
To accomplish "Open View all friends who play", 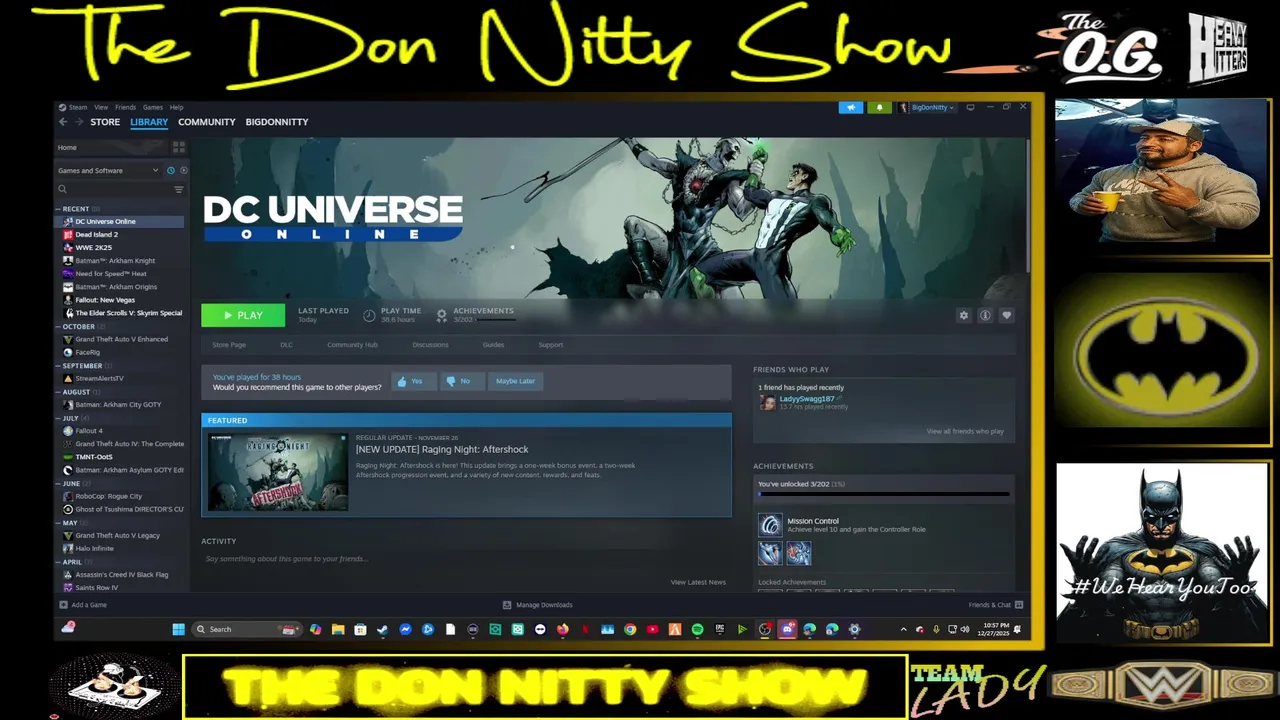I will [965, 432].
